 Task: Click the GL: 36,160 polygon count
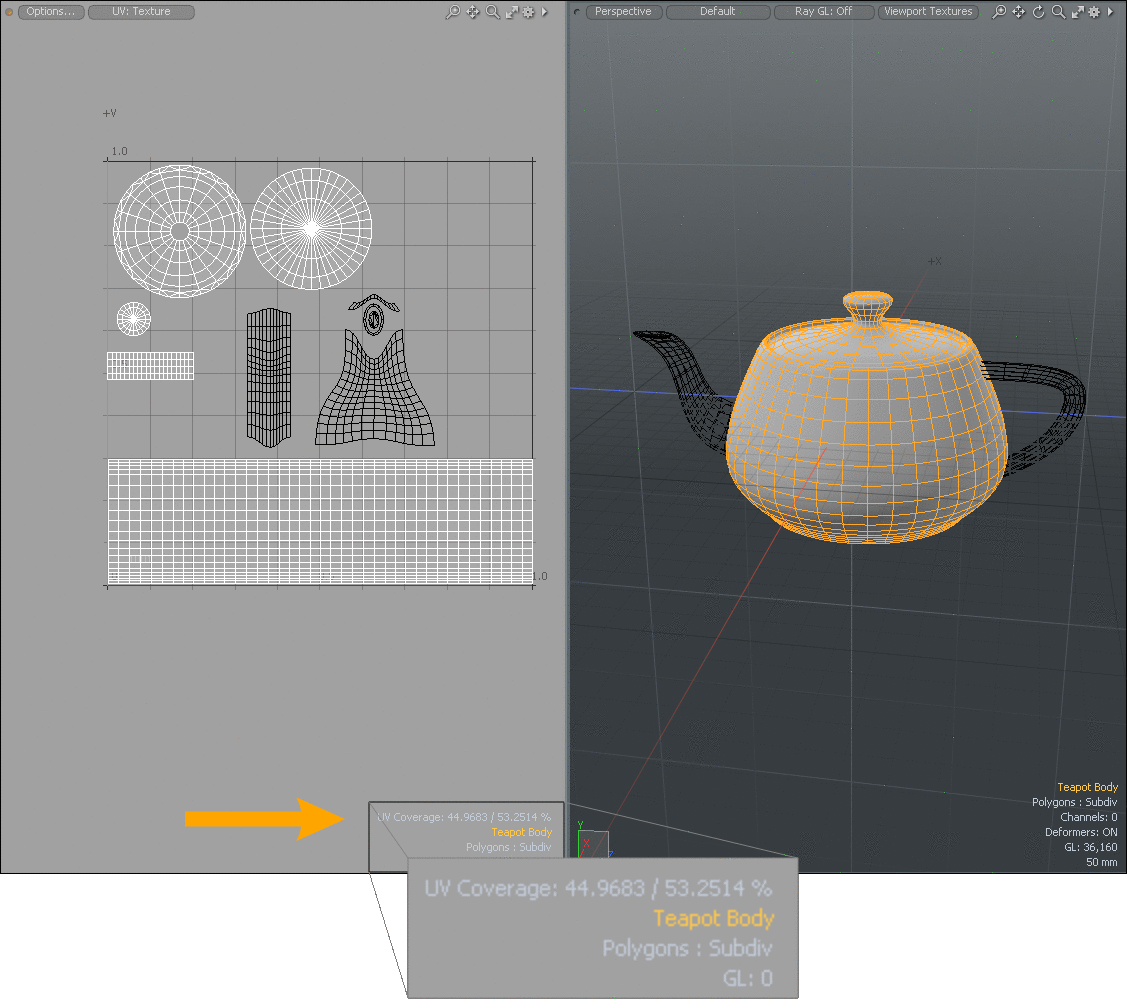pyautogui.click(x=1090, y=848)
